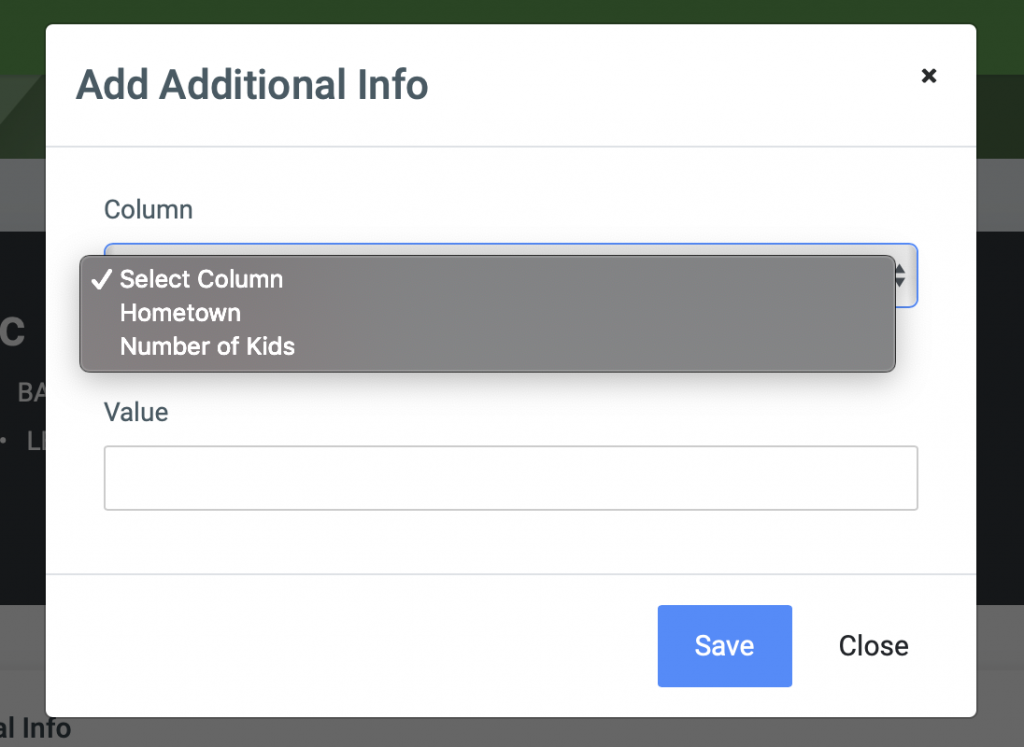Select the Number of Kids option
This screenshot has width=1024, height=747.
[207, 346]
